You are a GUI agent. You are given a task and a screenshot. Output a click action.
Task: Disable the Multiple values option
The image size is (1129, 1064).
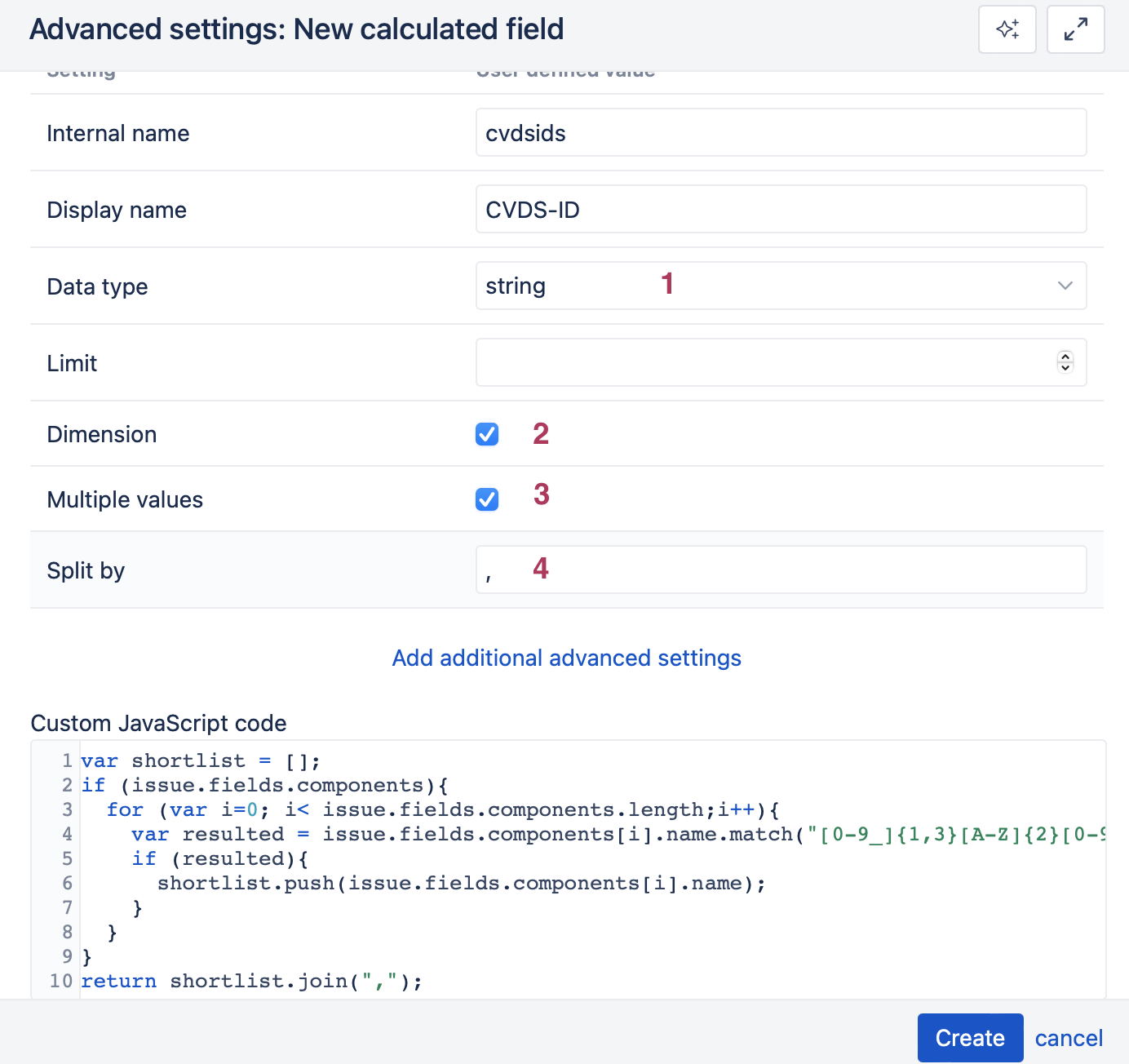(486, 499)
